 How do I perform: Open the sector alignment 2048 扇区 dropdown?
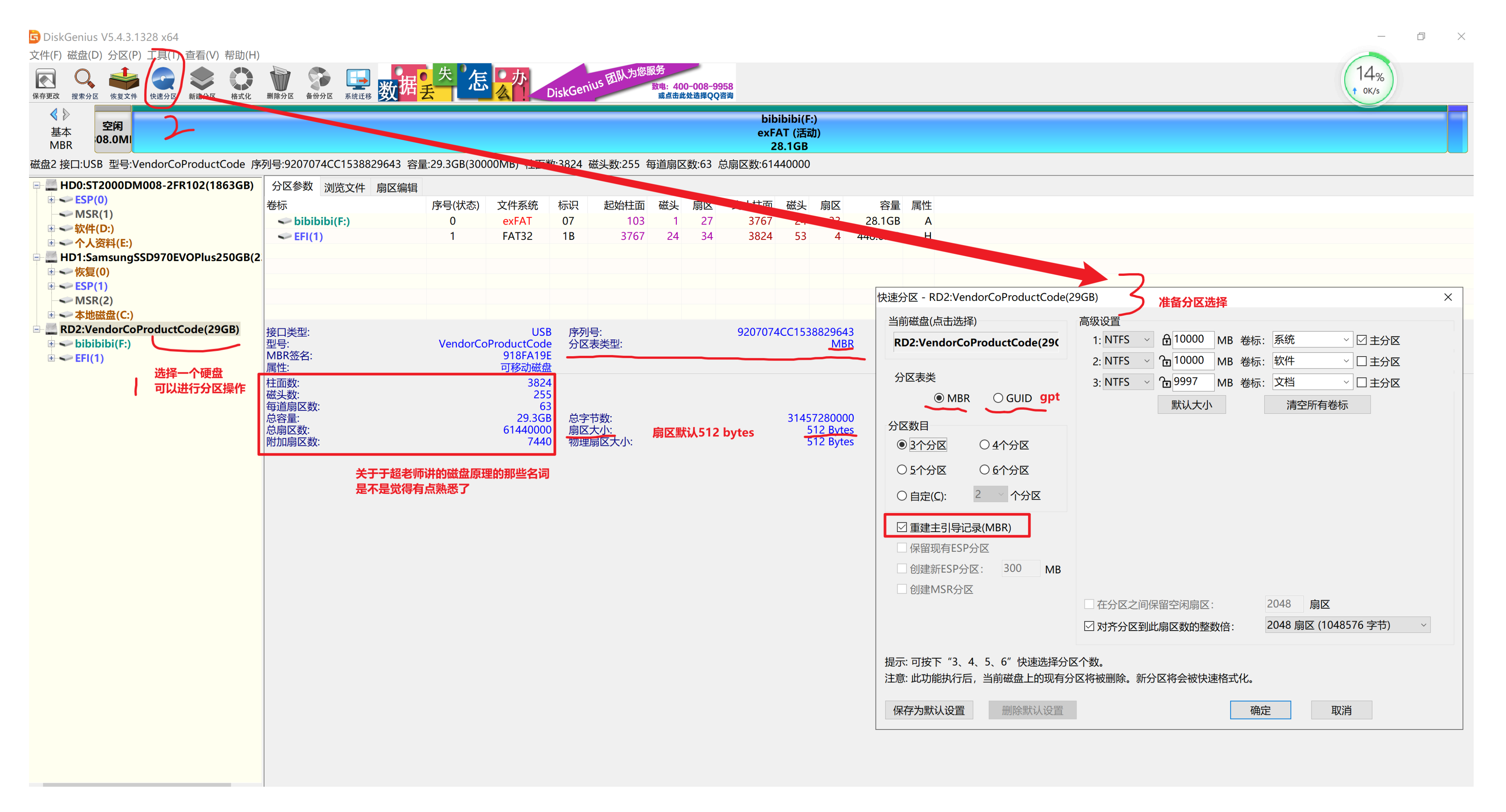[x=1347, y=625]
